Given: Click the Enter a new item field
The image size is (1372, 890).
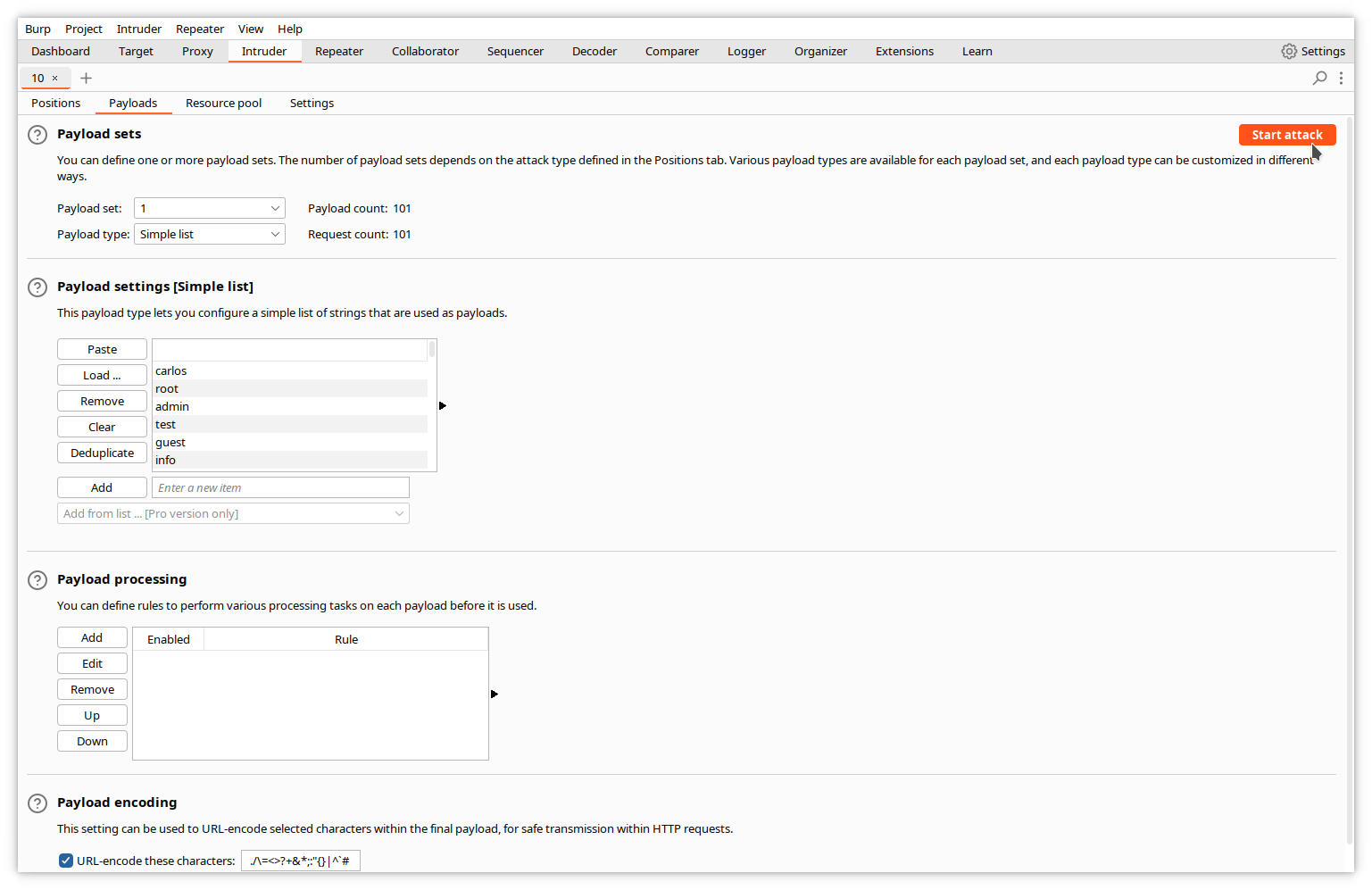Looking at the screenshot, I should (280, 488).
